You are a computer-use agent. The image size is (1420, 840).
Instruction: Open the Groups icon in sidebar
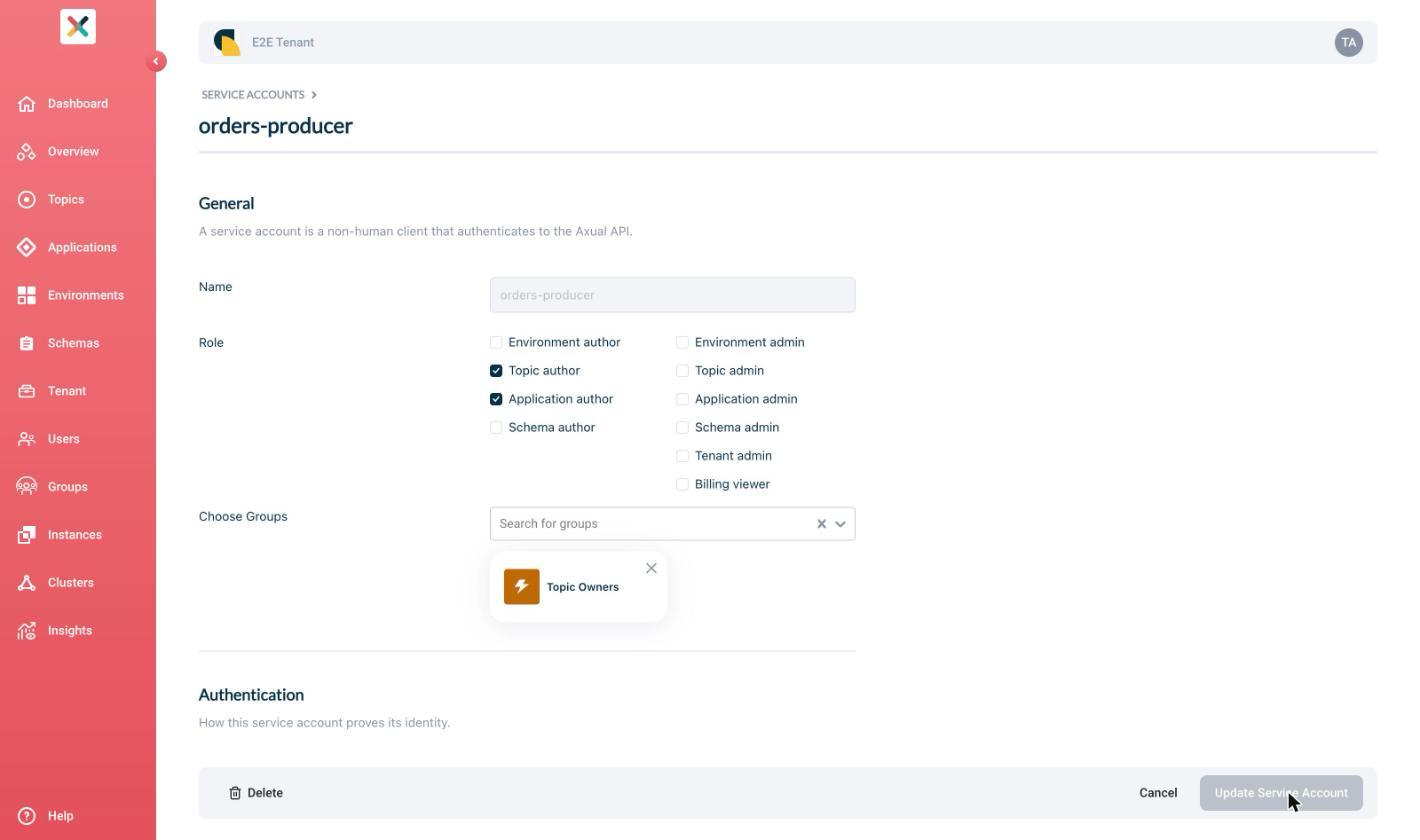tap(27, 487)
